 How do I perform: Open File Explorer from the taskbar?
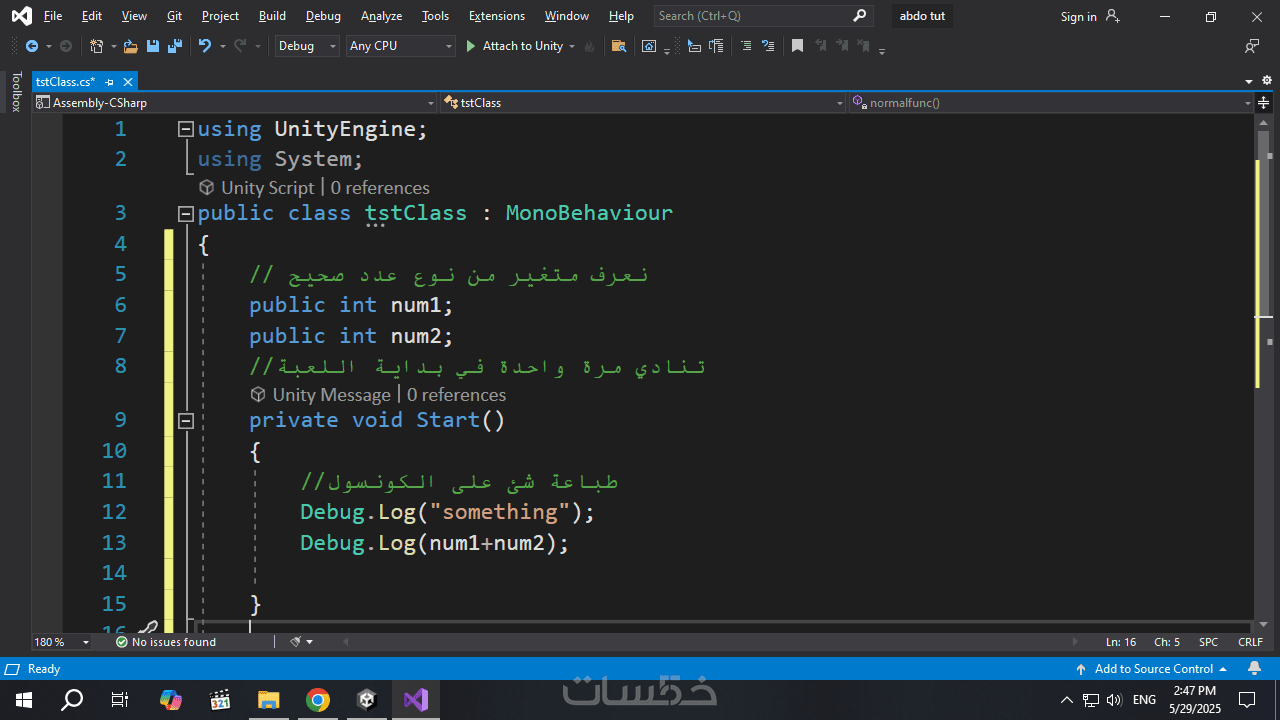(269, 700)
